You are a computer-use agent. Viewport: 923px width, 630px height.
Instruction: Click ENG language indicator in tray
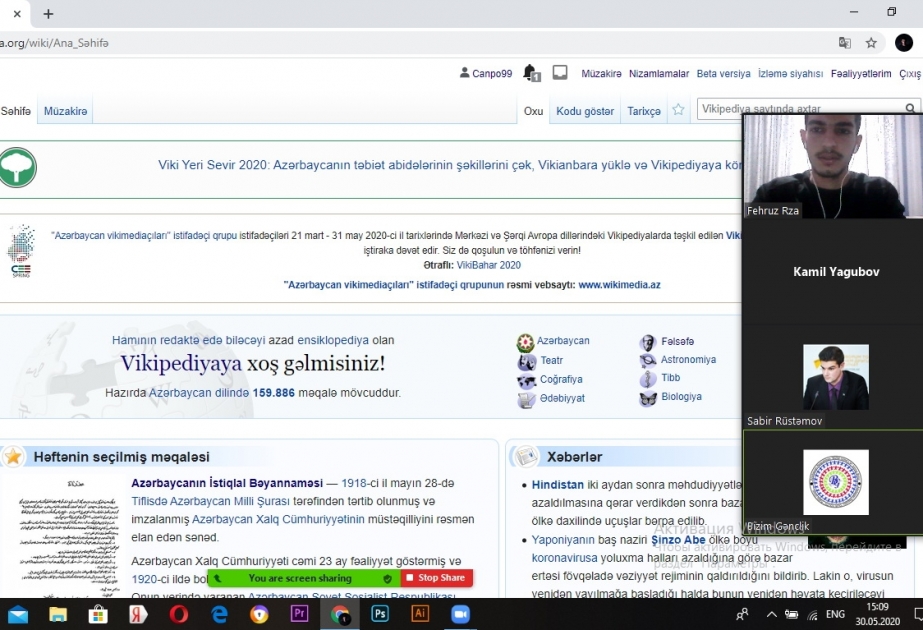(x=835, y=615)
